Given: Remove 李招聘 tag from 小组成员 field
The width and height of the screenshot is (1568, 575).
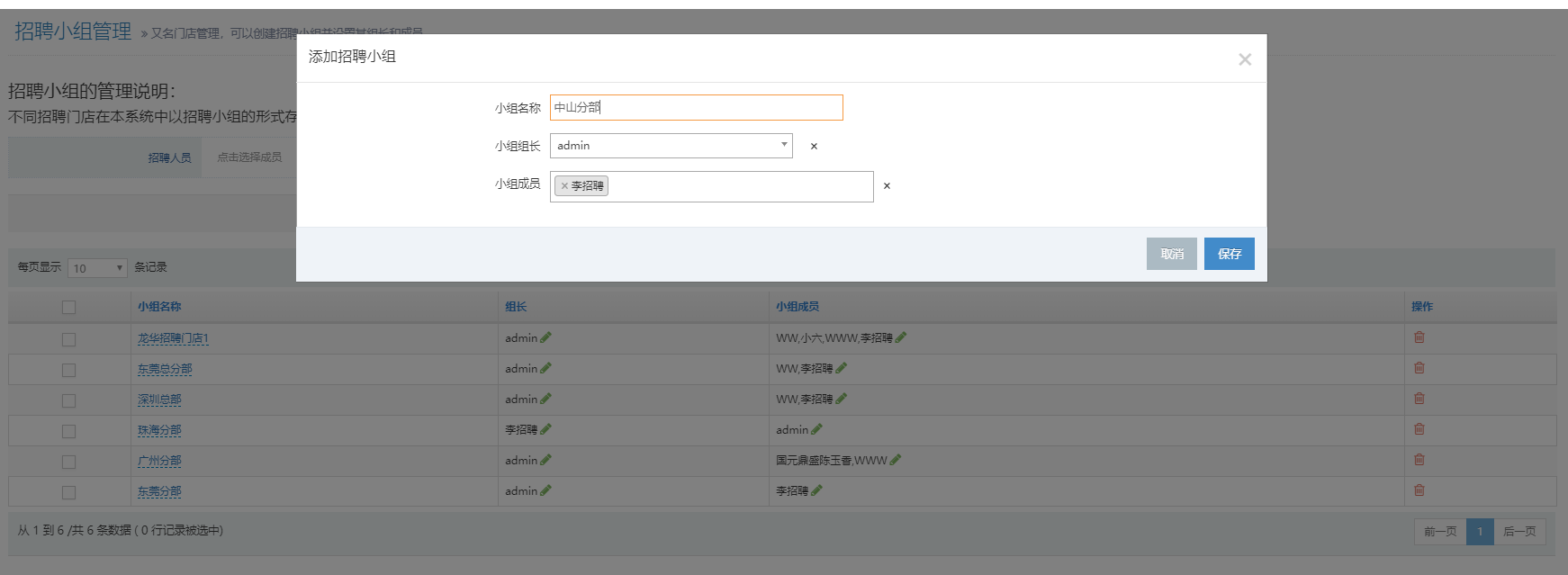Looking at the screenshot, I should click(x=564, y=186).
